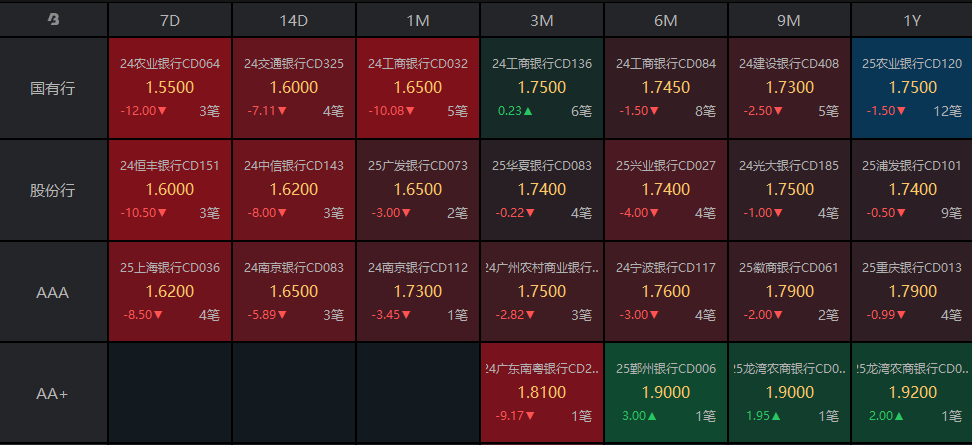972x445 pixels.
Task: Click the 1Y tenor column header
Action: (911, 19)
